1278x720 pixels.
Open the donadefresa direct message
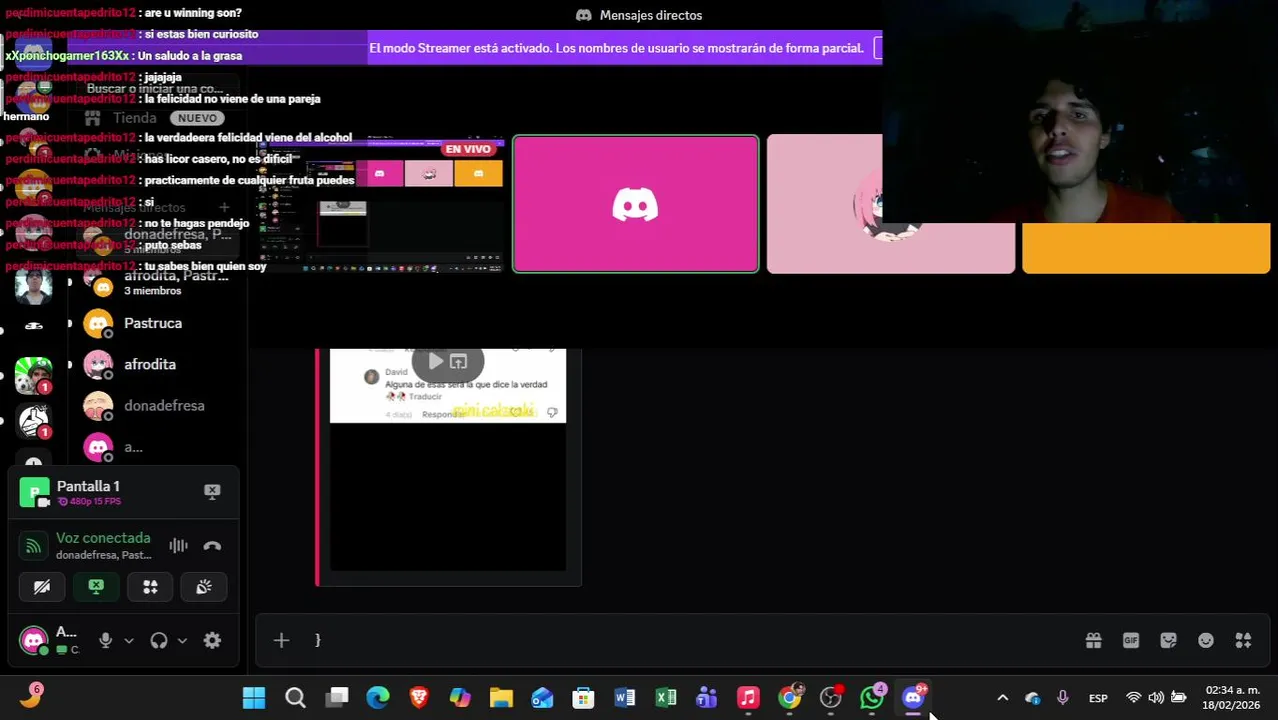click(x=158, y=406)
